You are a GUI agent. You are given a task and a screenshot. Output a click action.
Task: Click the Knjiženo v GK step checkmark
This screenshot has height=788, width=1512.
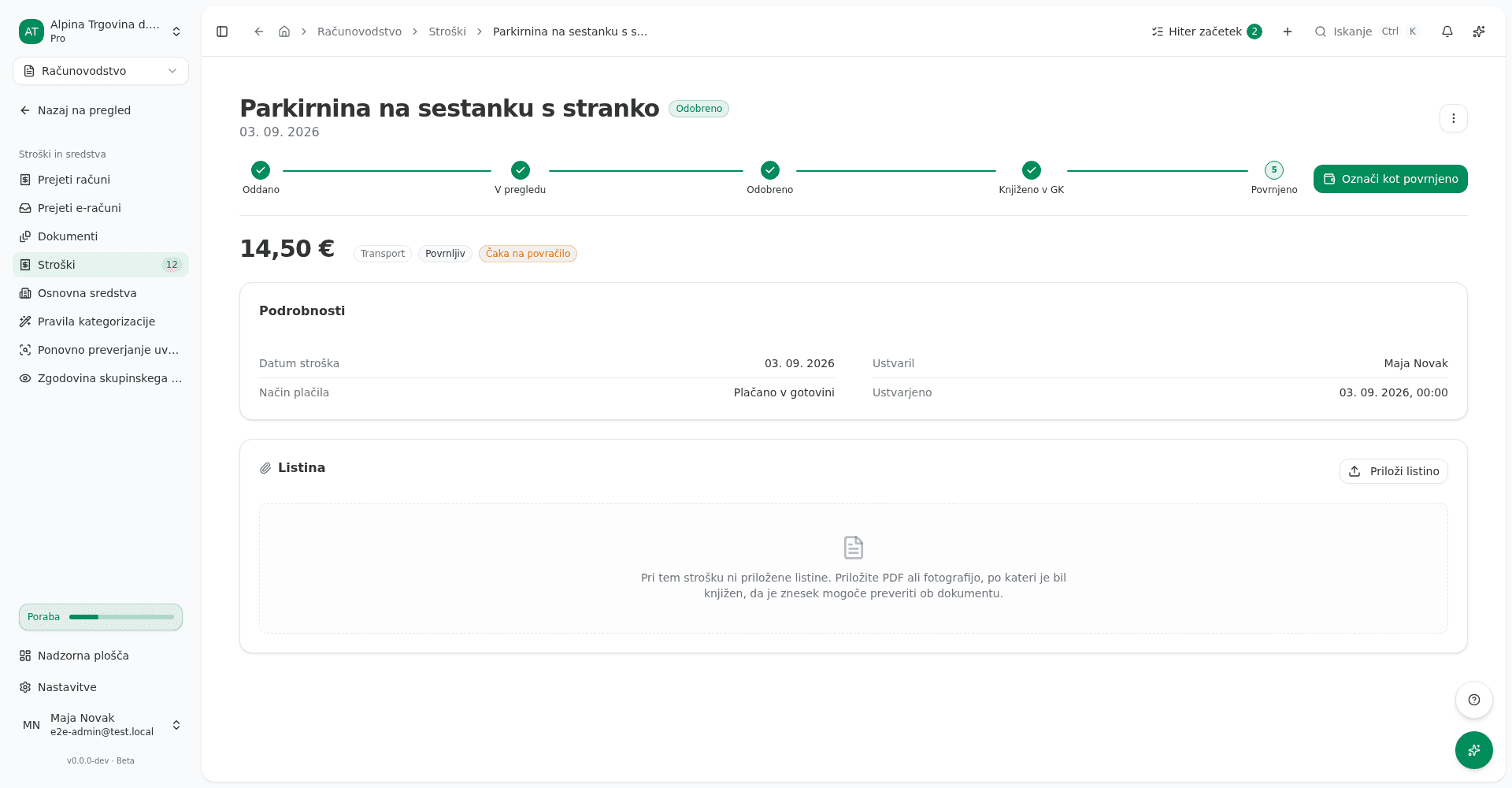pos(1032,170)
